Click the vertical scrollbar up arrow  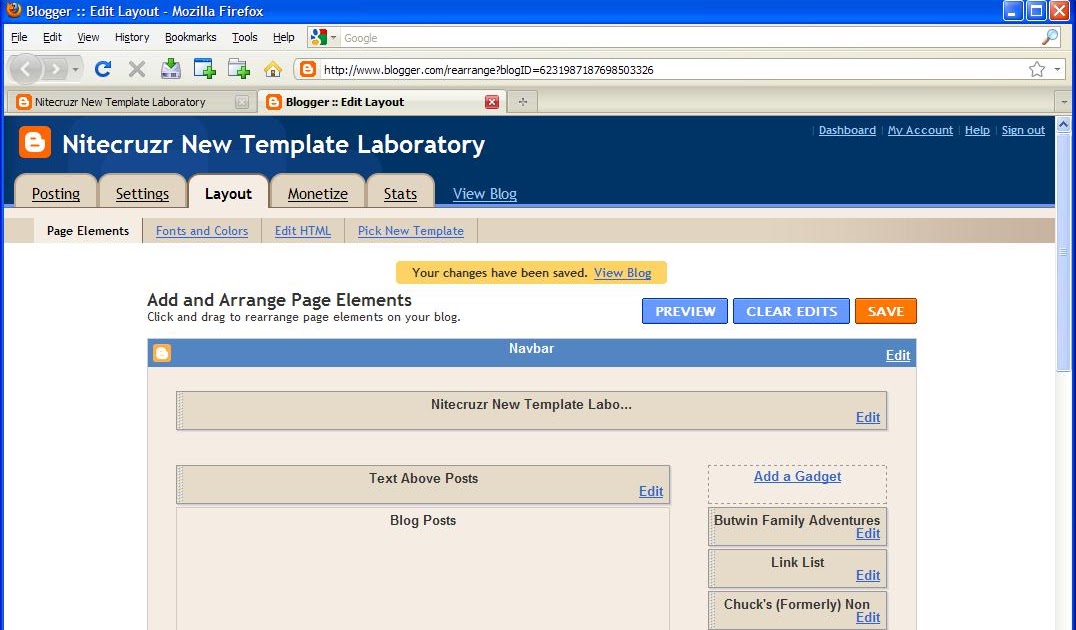1064,124
